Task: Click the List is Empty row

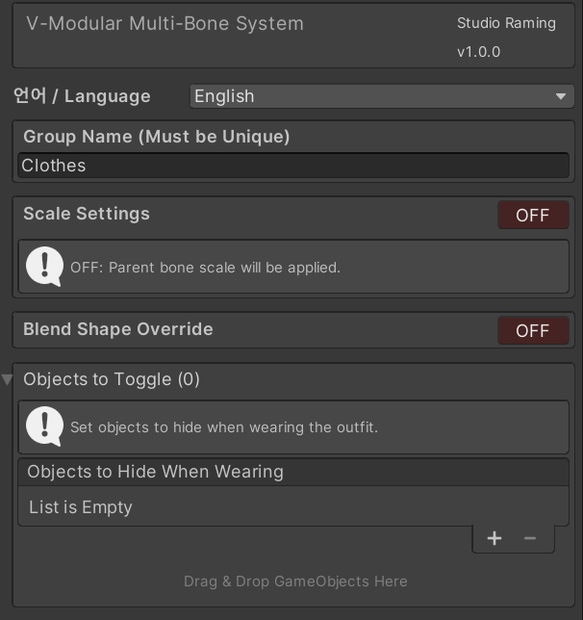Action: coord(293,507)
